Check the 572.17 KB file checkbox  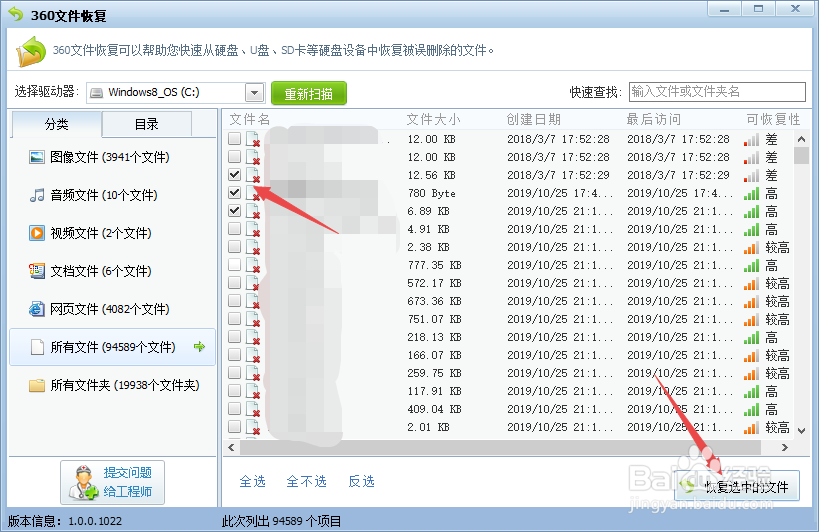235,282
